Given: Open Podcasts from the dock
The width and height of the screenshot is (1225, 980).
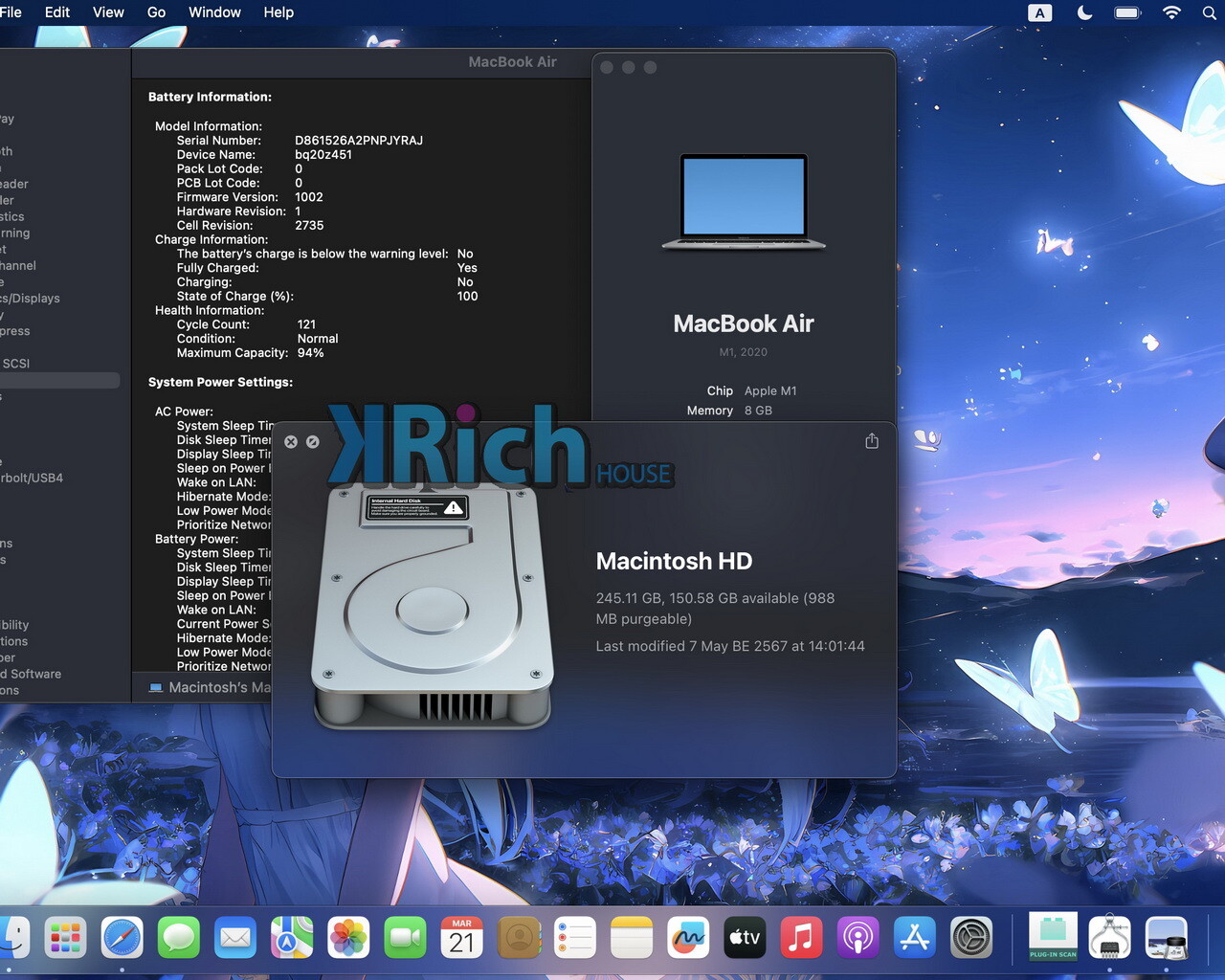Looking at the screenshot, I should point(858,938).
